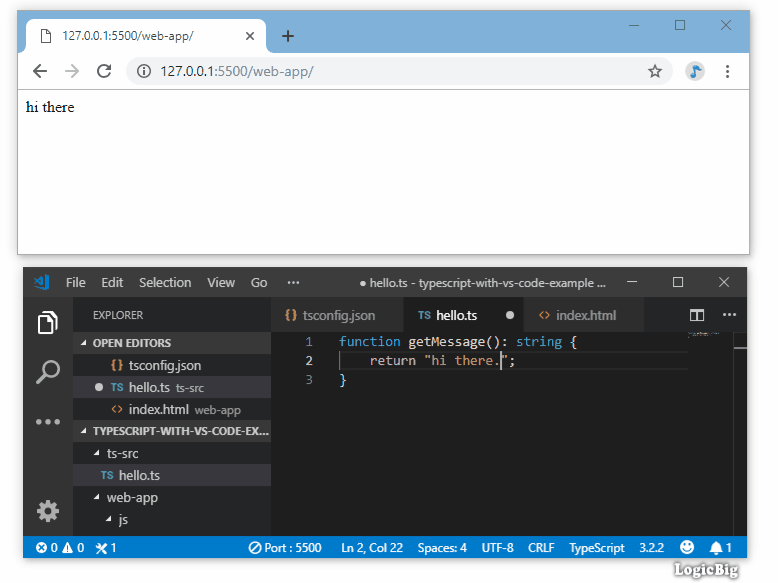Select hello.ts ts-src in Open Editors
Screen dimensions: 778x583
172,388
